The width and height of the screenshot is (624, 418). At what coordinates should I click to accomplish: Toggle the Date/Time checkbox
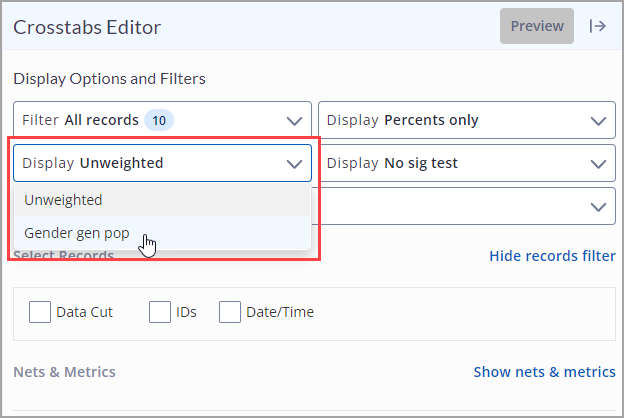230,312
